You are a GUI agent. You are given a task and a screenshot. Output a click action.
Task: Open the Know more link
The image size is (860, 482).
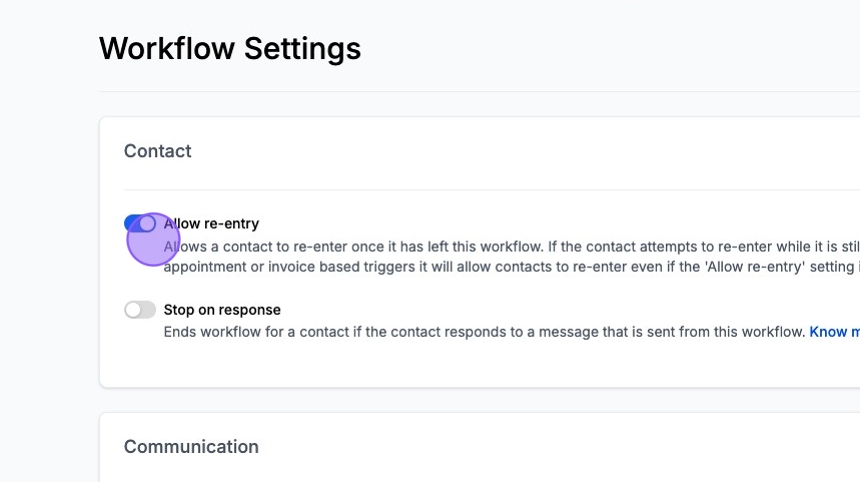click(834, 331)
